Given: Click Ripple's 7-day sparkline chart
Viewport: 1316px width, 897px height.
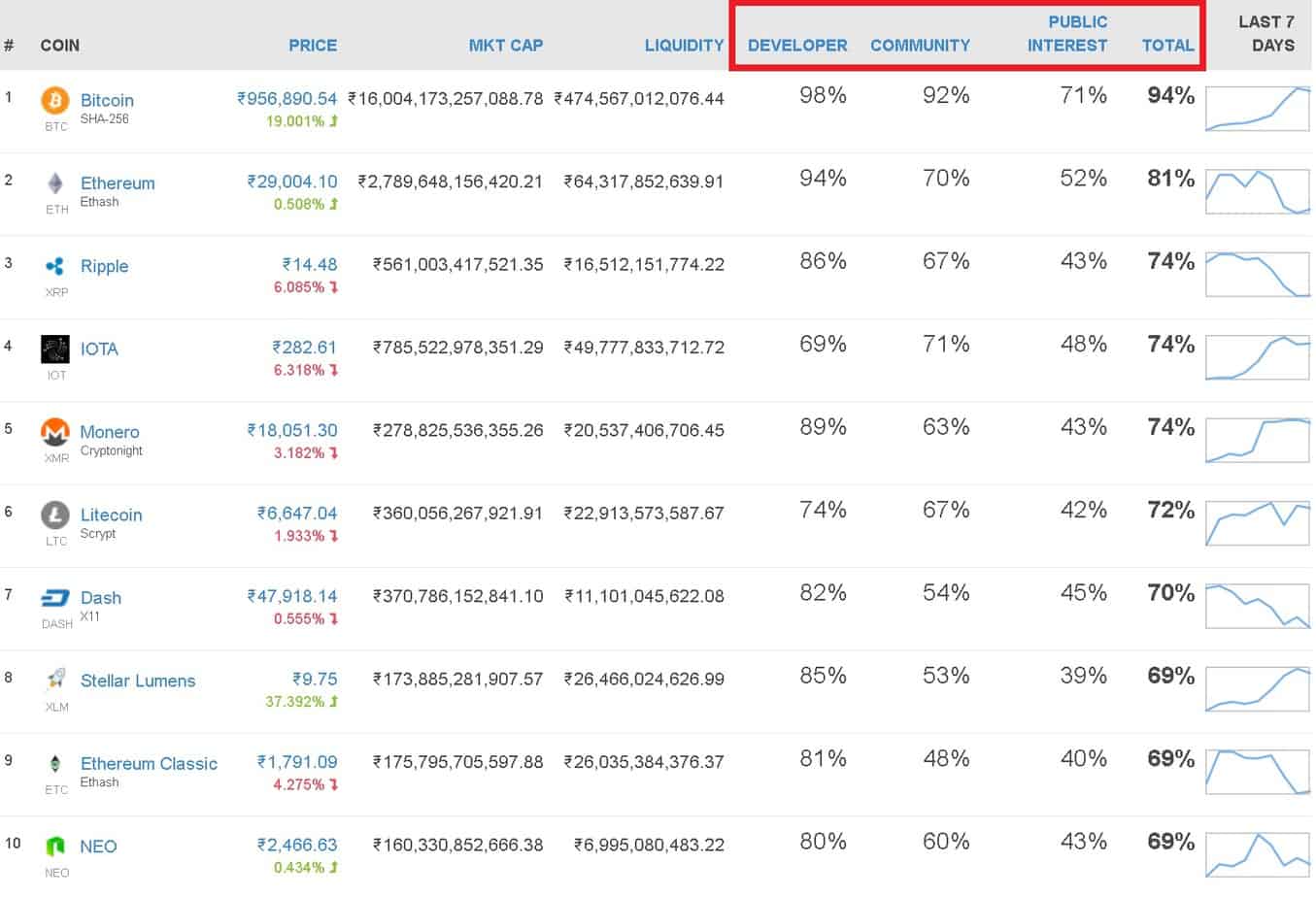Looking at the screenshot, I should (1258, 275).
